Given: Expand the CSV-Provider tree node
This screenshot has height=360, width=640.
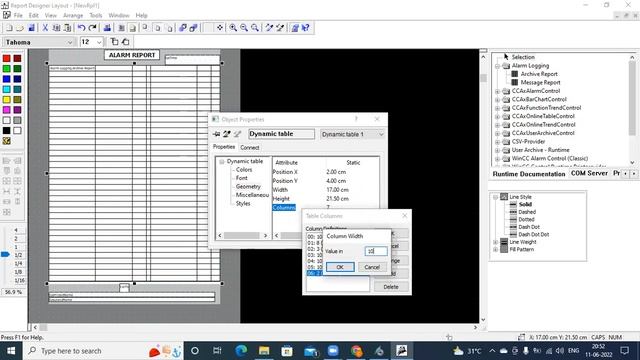Looking at the screenshot, I should (497, 142).
